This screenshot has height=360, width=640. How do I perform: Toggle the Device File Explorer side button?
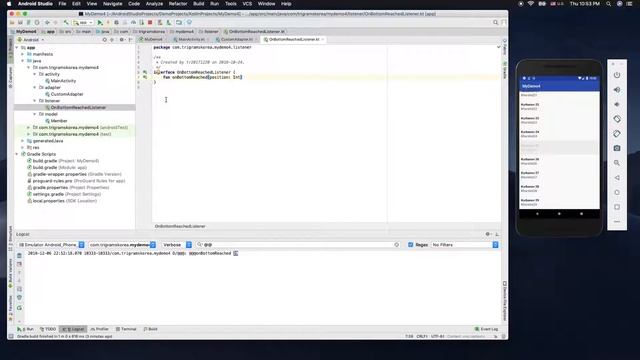tap(504, 300)
